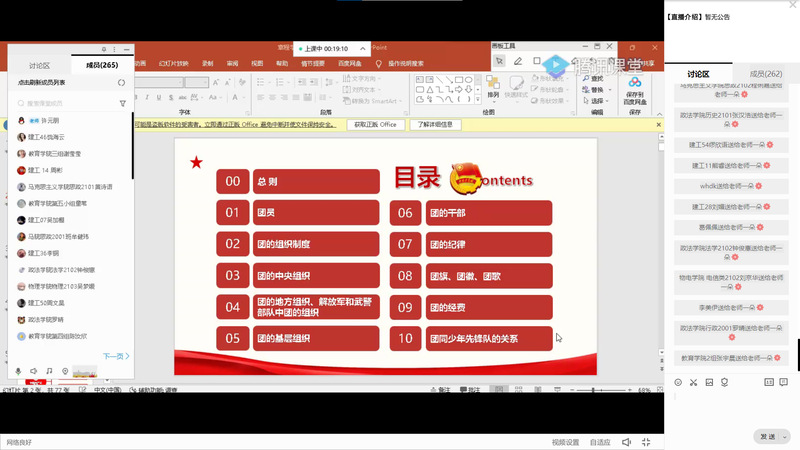Pin the floating member panel
Screen dimensions: 800x450
(x=104, y=49)
